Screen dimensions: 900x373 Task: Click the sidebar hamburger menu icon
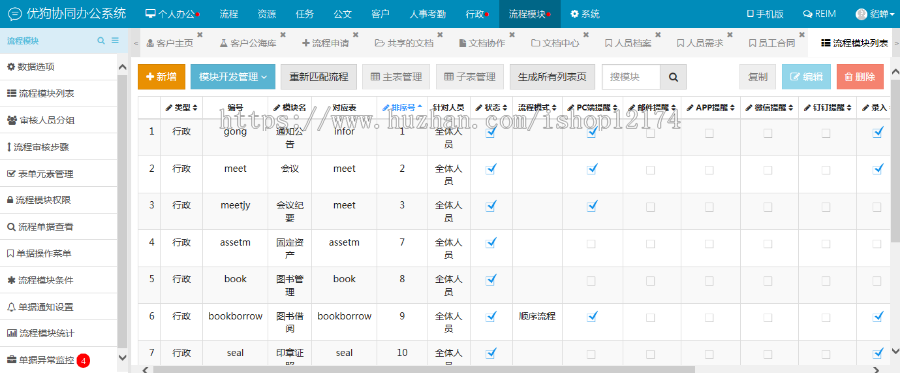click(x=115, y=41)
